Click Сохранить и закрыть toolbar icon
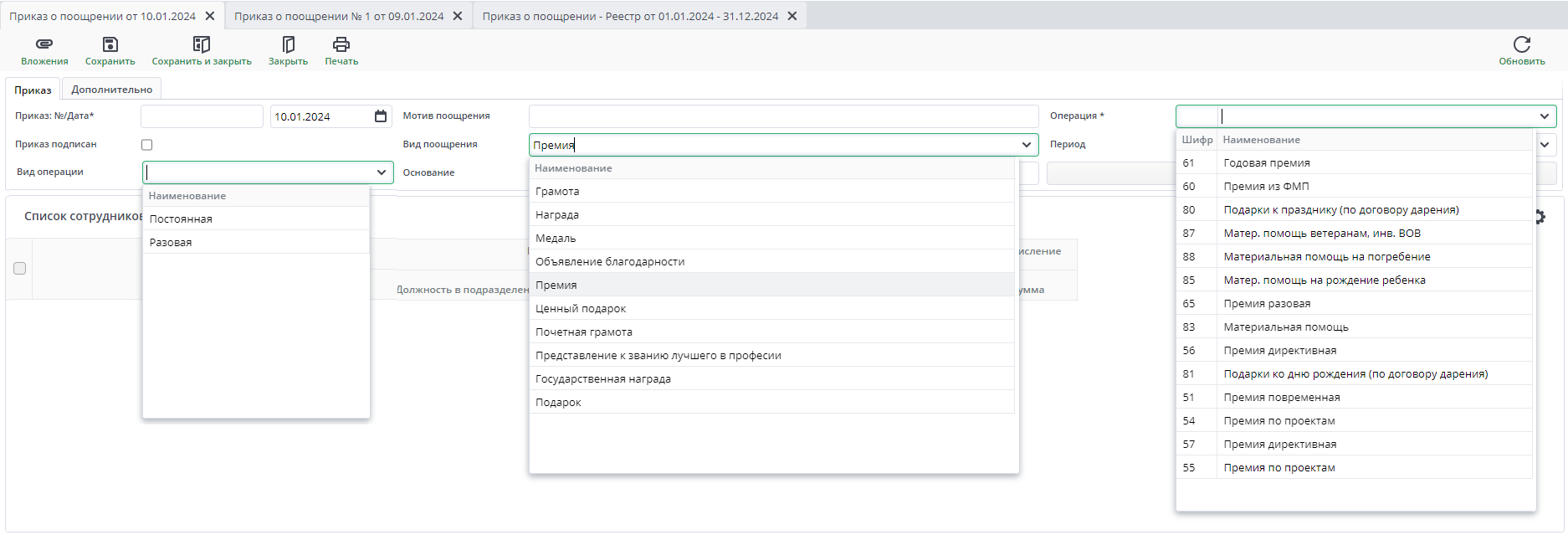Screen dimensions: 1568x535 point(202,44)
